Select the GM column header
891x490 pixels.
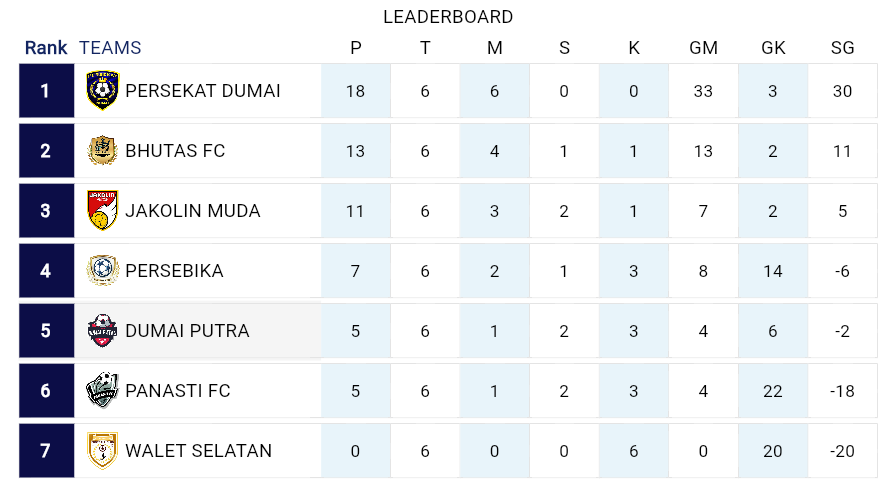pyautogui.click(x=703, y=48)
